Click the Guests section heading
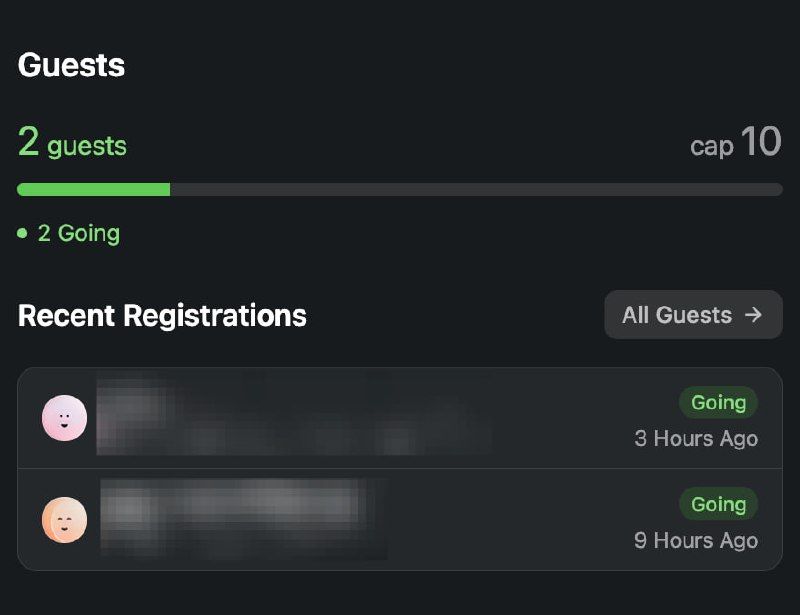800x615 pixels. (71, 66)
